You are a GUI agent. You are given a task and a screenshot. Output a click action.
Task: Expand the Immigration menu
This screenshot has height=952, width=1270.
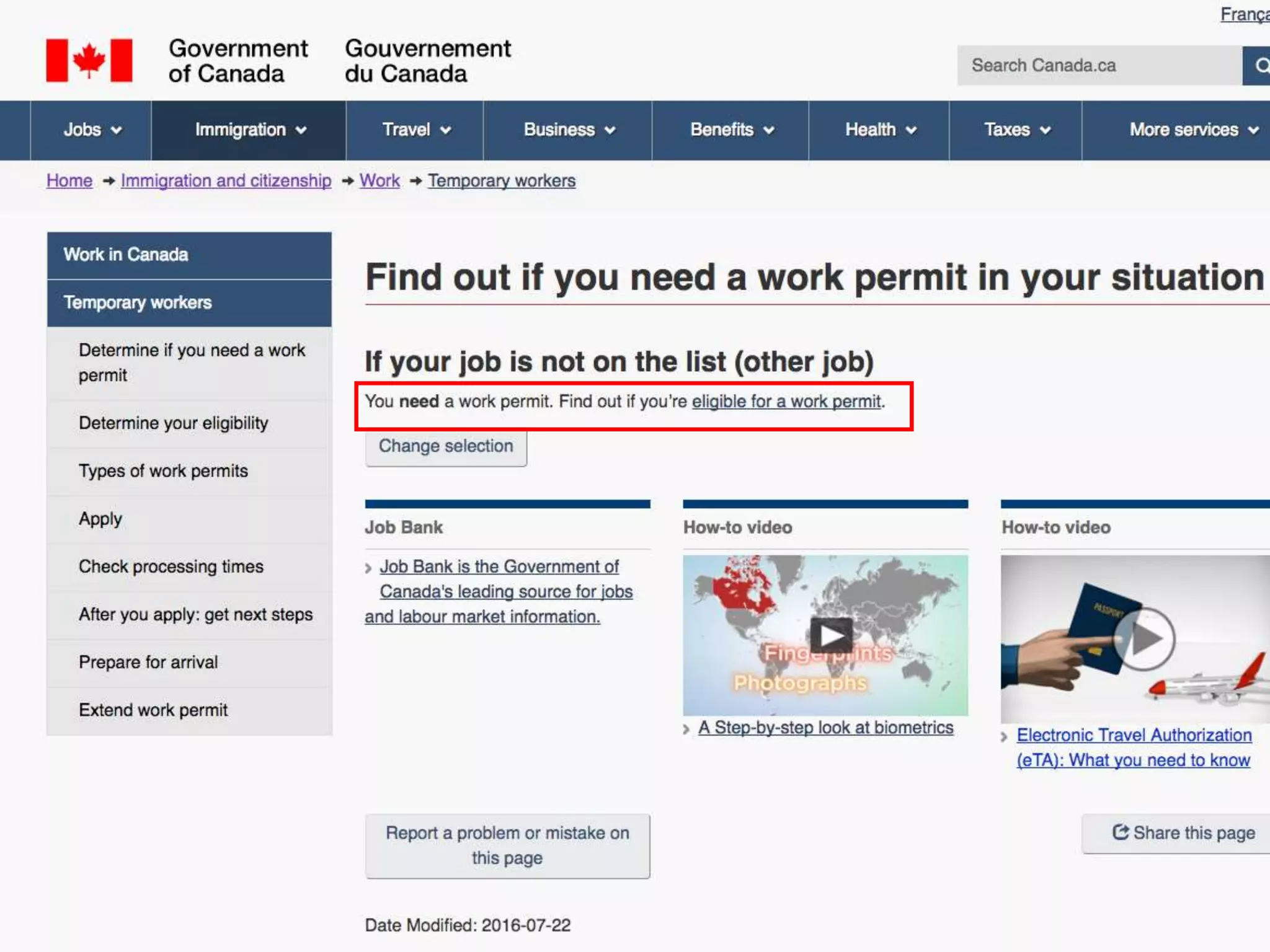tap(250, 130)
